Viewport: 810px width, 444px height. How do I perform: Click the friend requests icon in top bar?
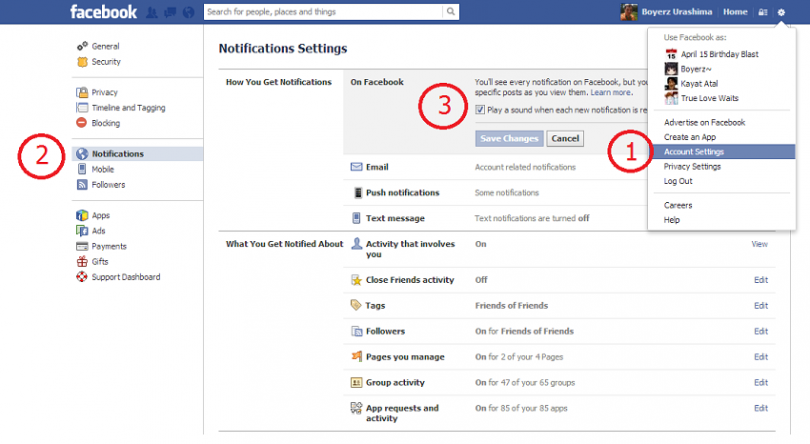(x=153, y=12)
